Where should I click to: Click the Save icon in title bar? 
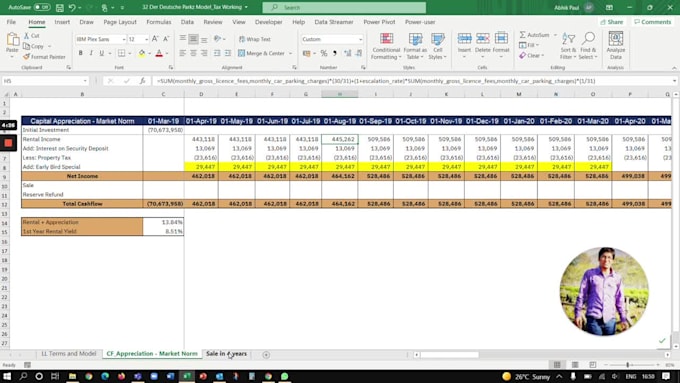point(60,8)
